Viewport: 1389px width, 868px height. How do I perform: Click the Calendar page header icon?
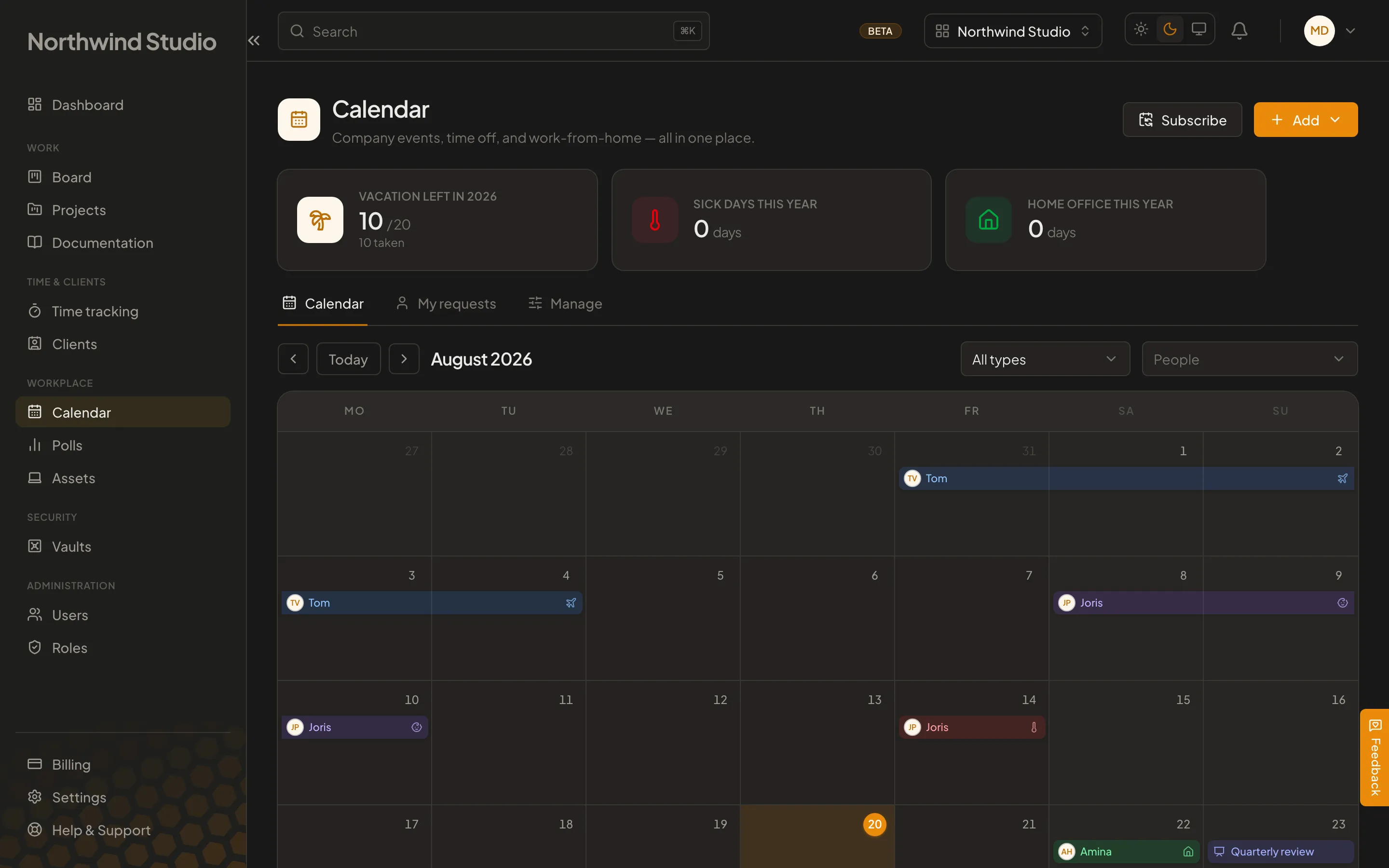pyautogui.click(x=299, y=120)
